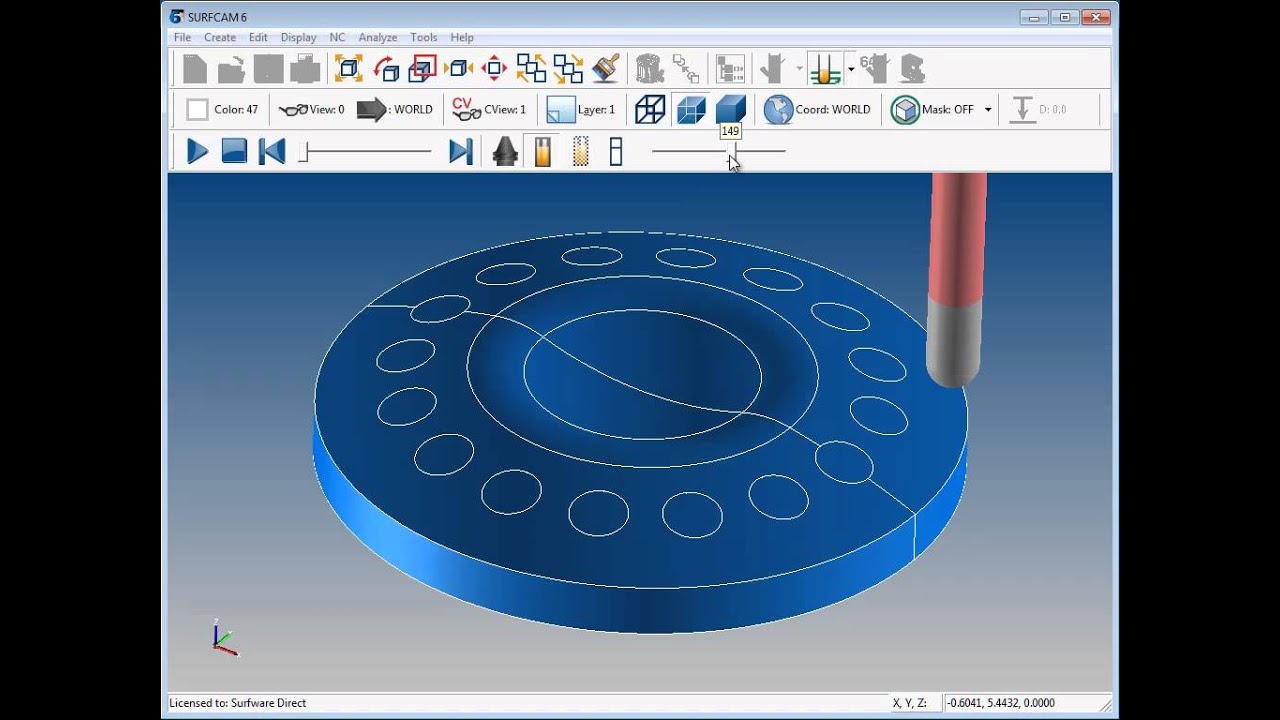Screen dimensions: 1280x720
Task: Click the Fit view icon with orange arrows
Action: [348, 68]
